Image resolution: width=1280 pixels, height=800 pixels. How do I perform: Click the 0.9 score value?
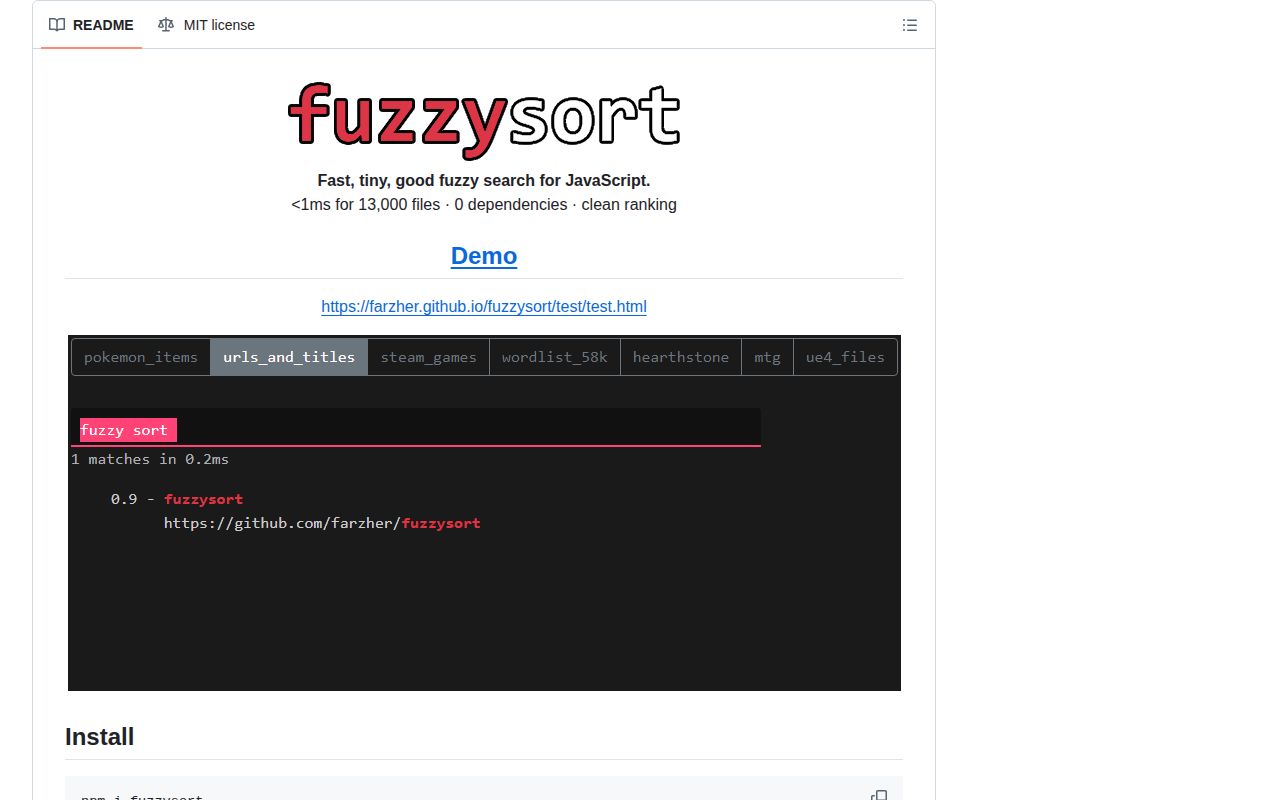point(124,499)
